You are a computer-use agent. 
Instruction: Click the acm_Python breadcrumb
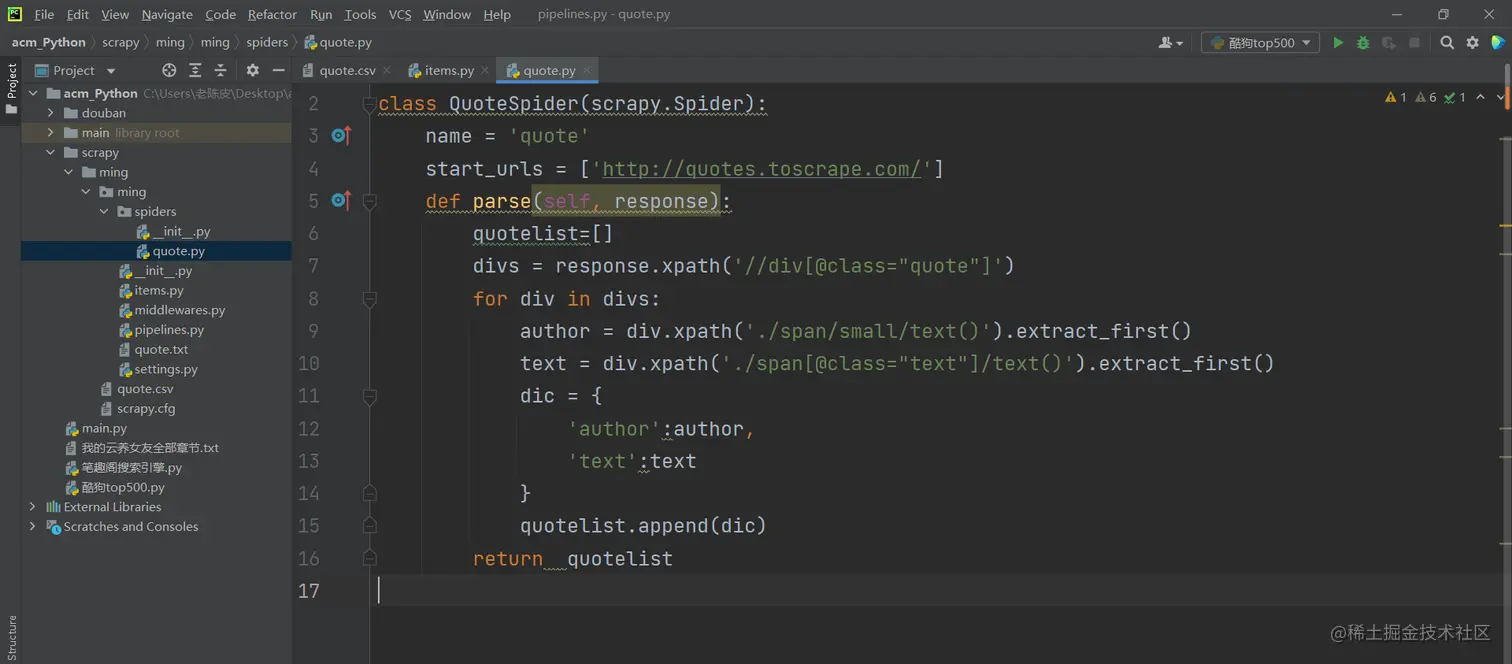(x=49, y=42)
